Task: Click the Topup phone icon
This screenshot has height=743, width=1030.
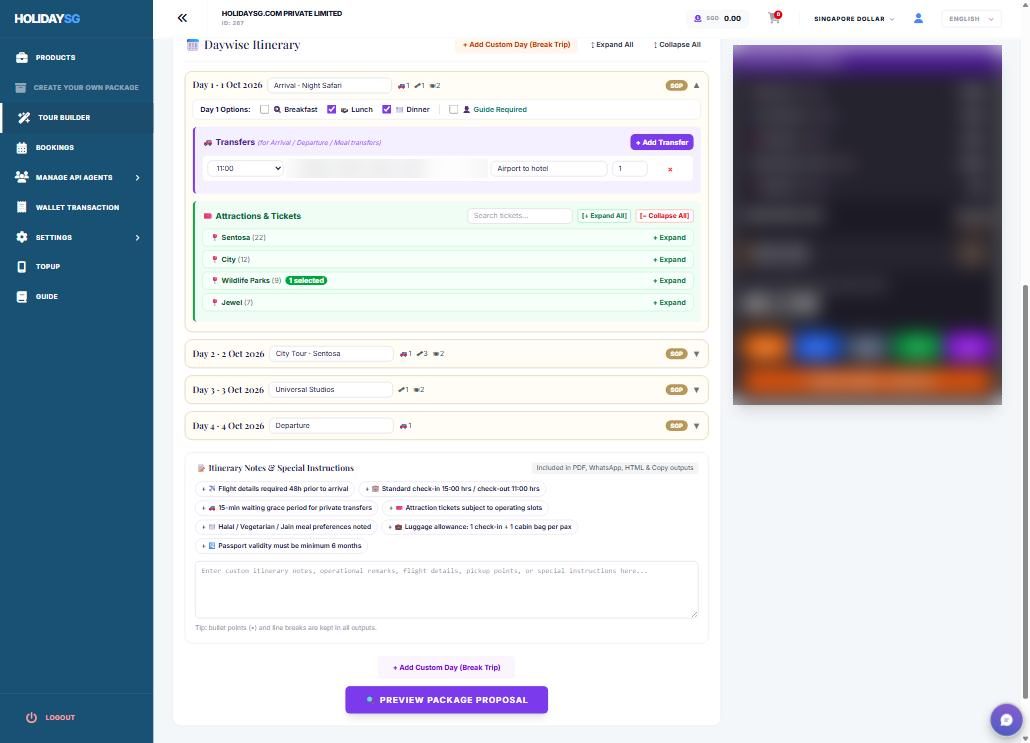Action: pos(22,266)
